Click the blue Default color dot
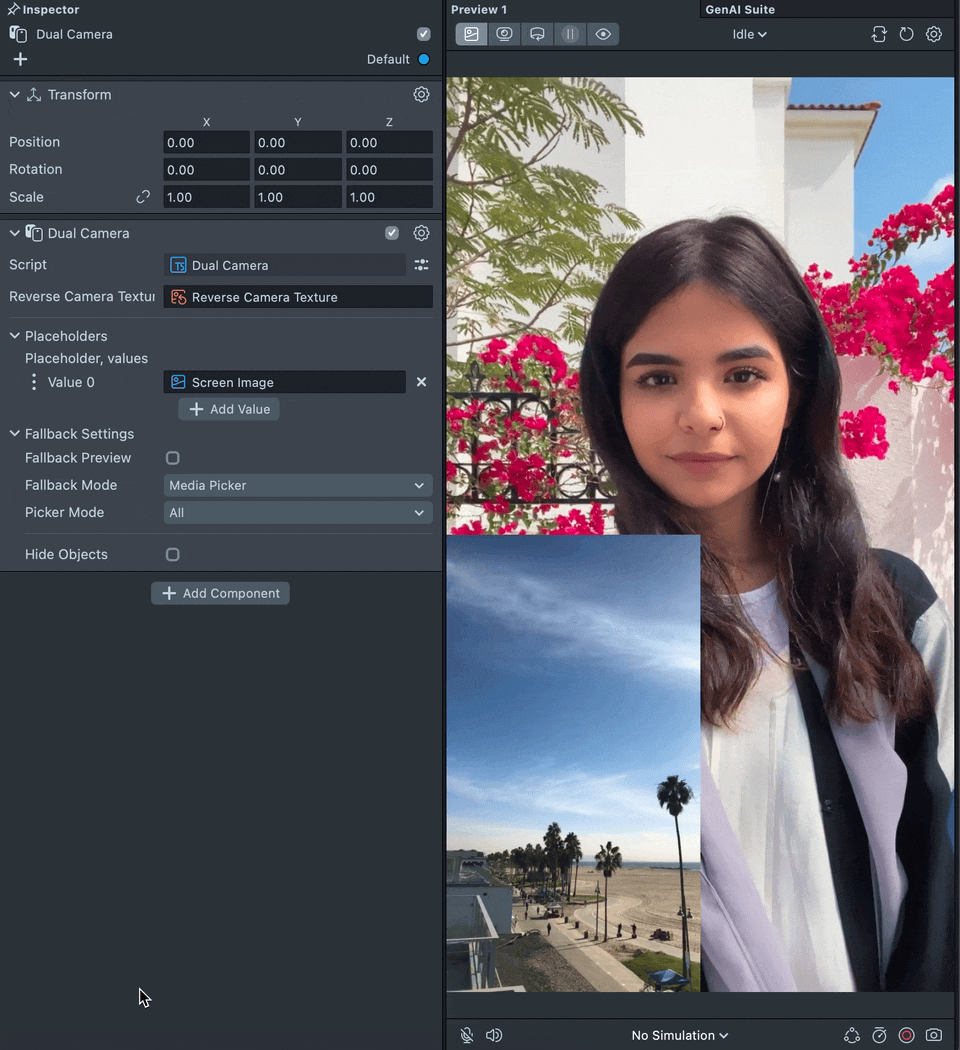Screen dimensions: 960x1050 [424, 59]
